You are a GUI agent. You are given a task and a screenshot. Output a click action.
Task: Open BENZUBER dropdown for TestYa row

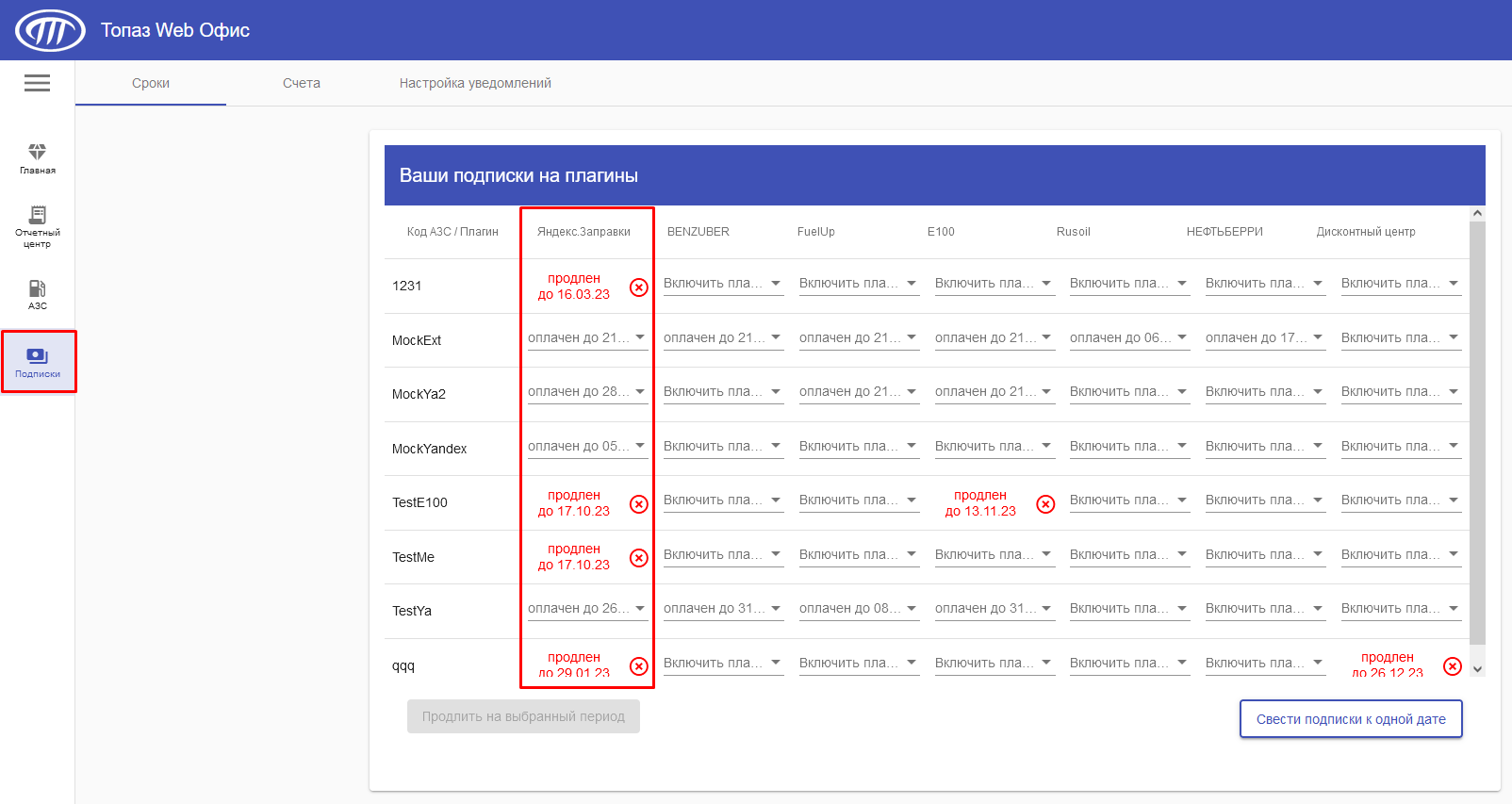point(723,608)
